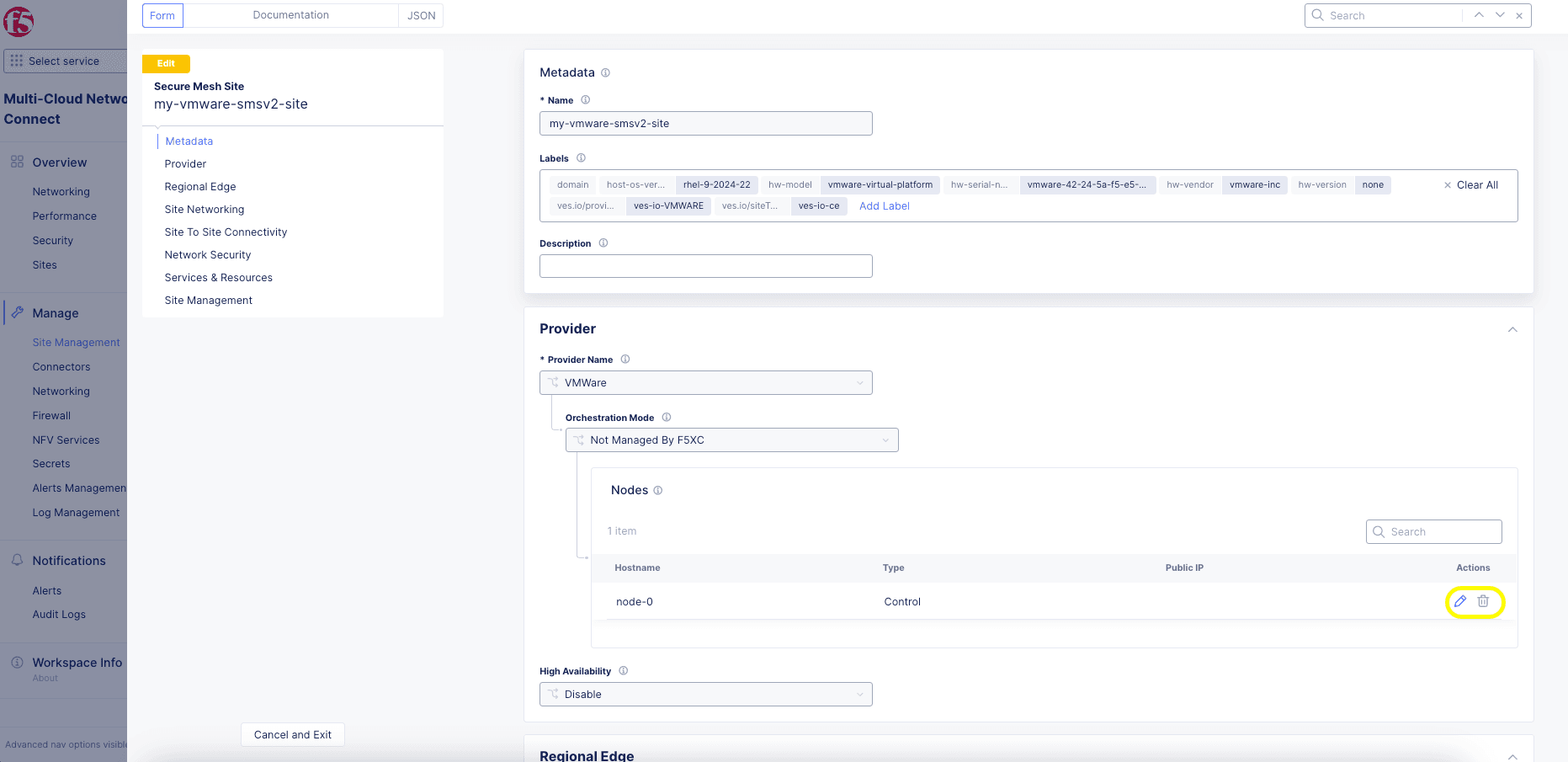Click magnifier icon in top search box
Viewport: 1568px width, 762px height.
coord(1318,15)
